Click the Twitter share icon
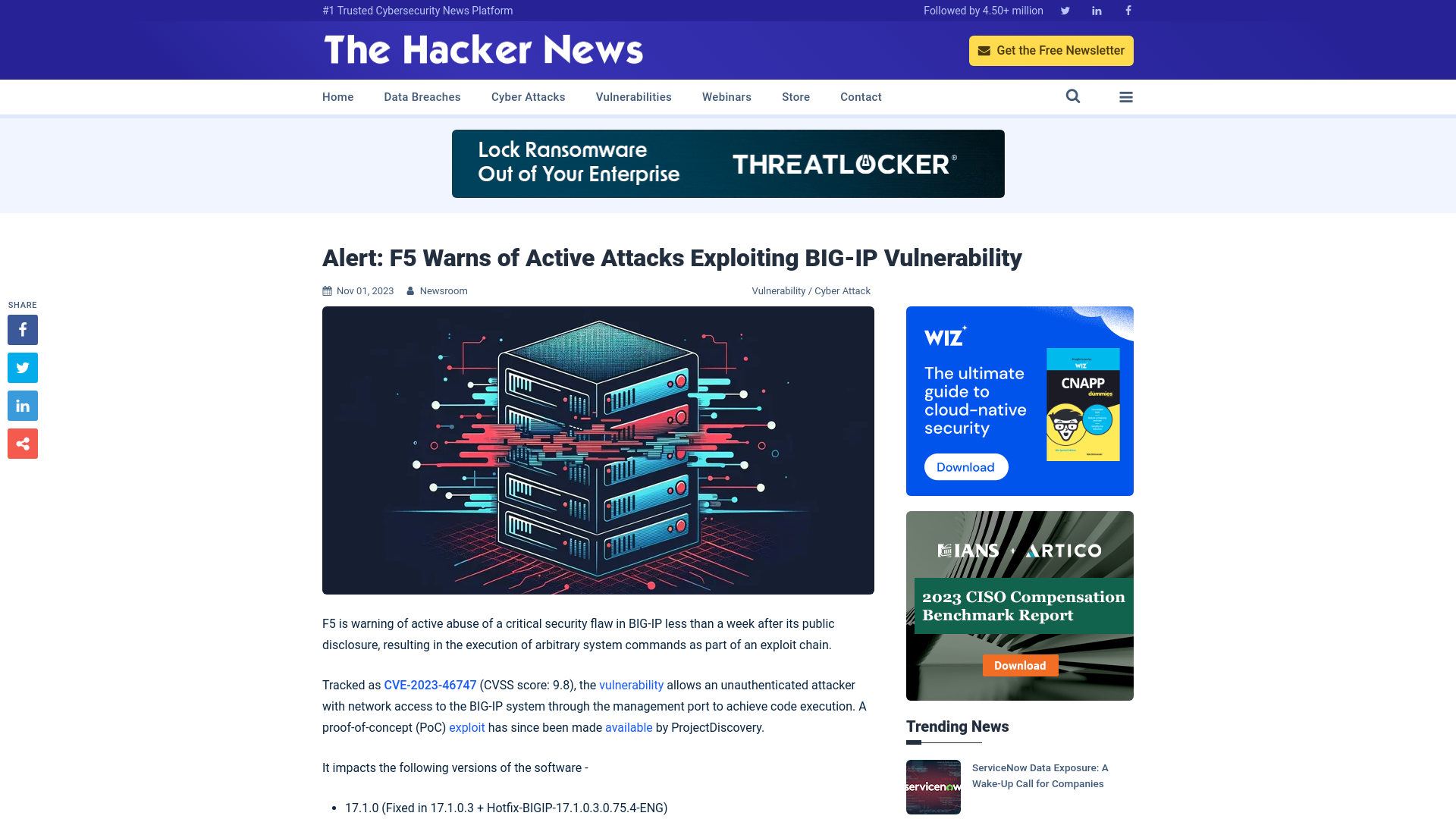The image size is (1456, 819). 22,367
